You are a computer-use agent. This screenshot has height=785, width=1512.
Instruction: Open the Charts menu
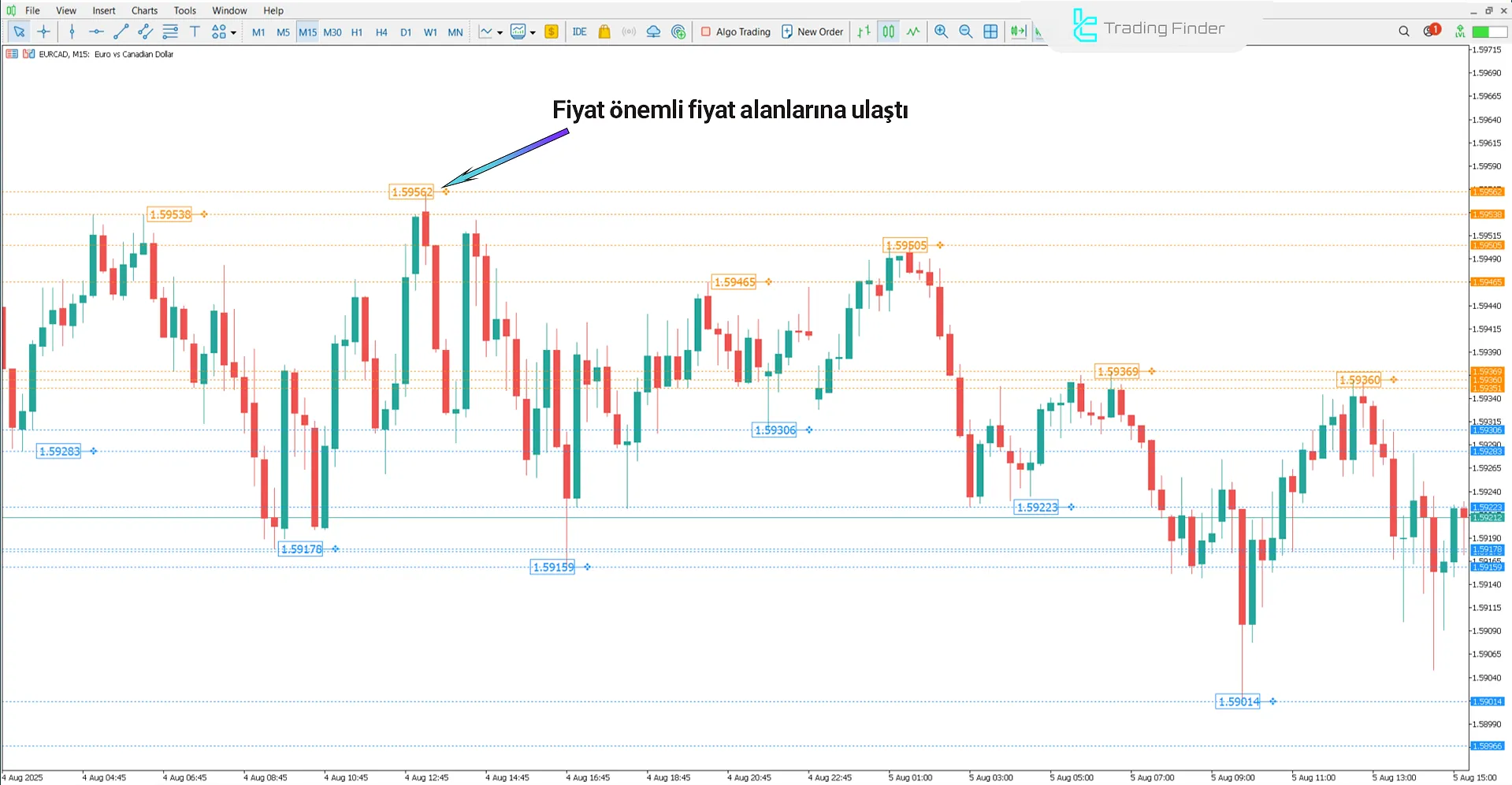coord(144,10)
